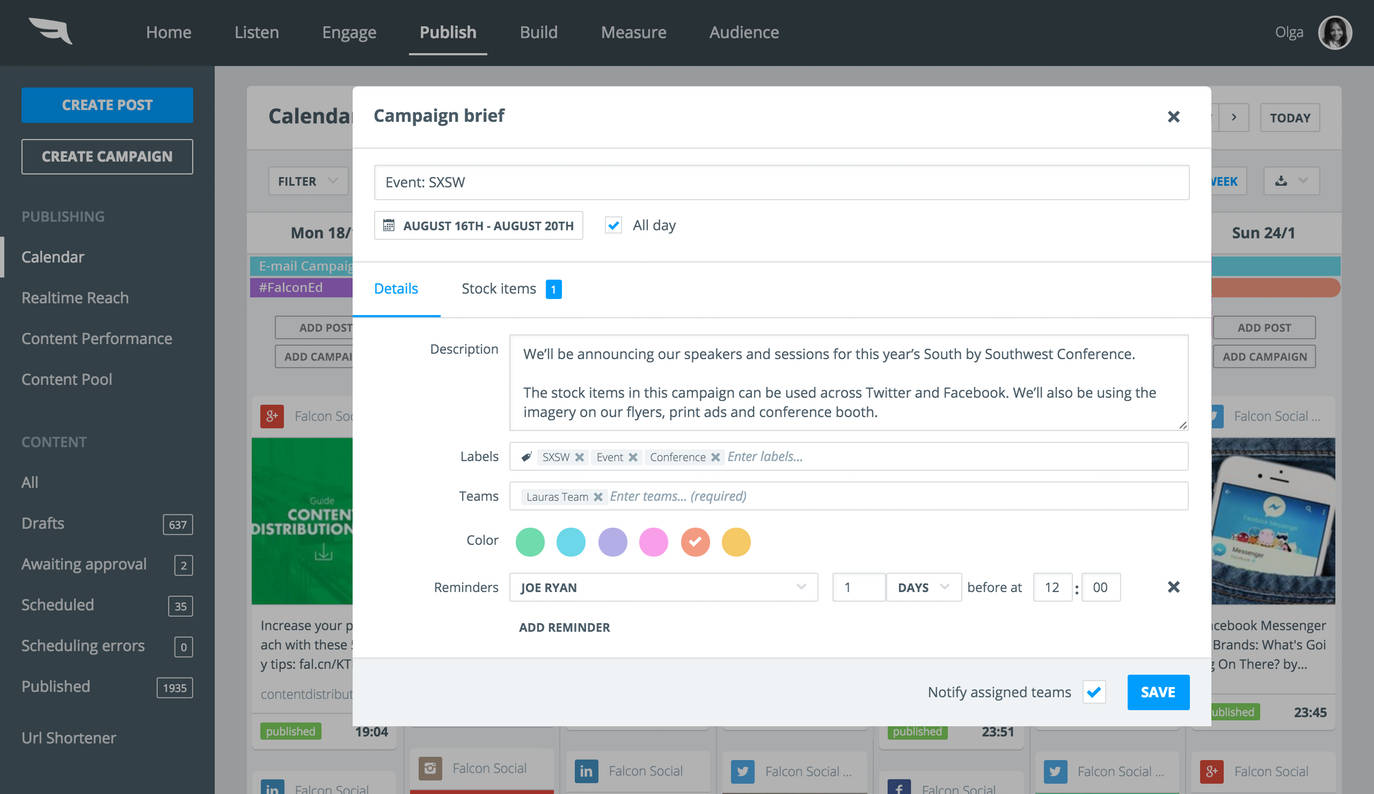
Task: Click the Google+ icon on the left post
Action: click(x=271, y=415)
